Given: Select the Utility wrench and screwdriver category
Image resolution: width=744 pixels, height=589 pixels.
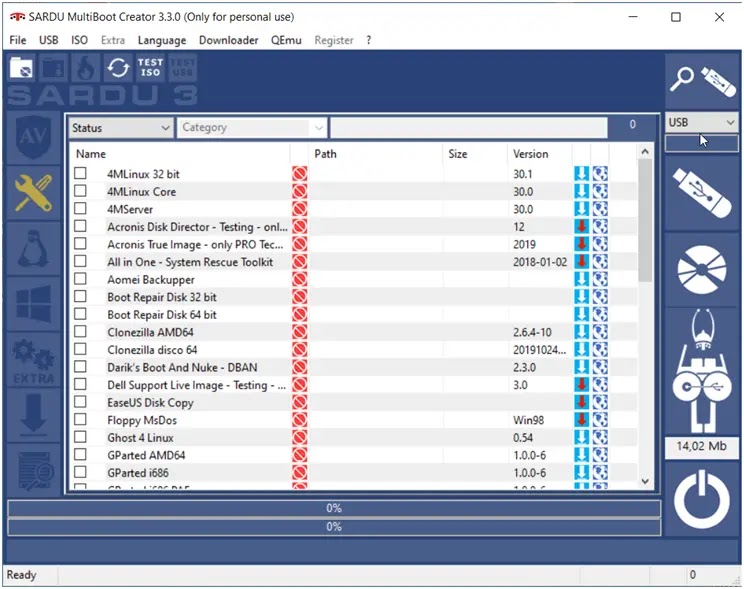Looking at the screenshot, I should tap(33, 193).
